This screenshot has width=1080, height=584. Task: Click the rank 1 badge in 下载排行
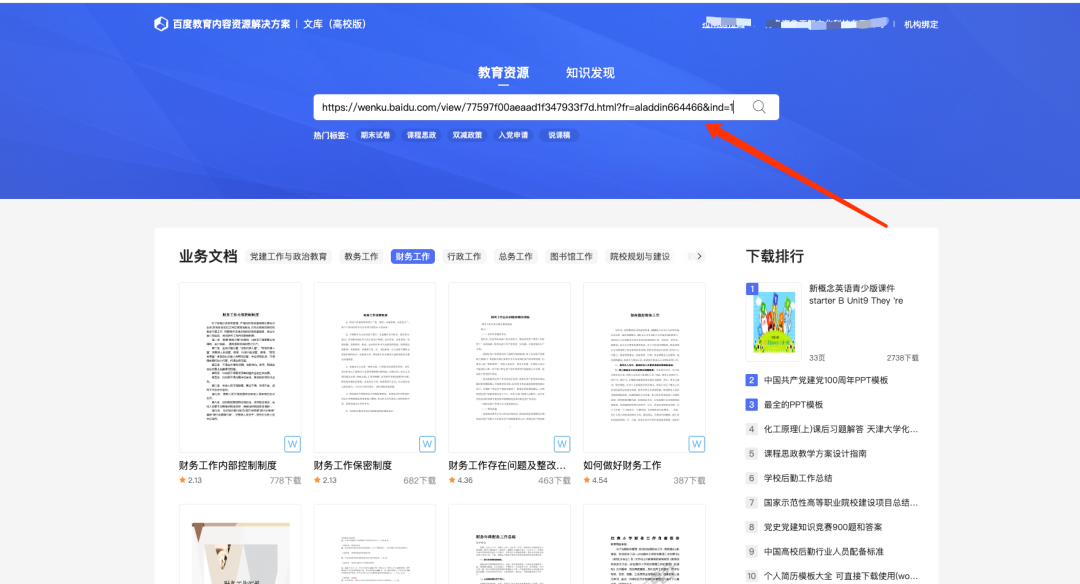coord(752,289)
